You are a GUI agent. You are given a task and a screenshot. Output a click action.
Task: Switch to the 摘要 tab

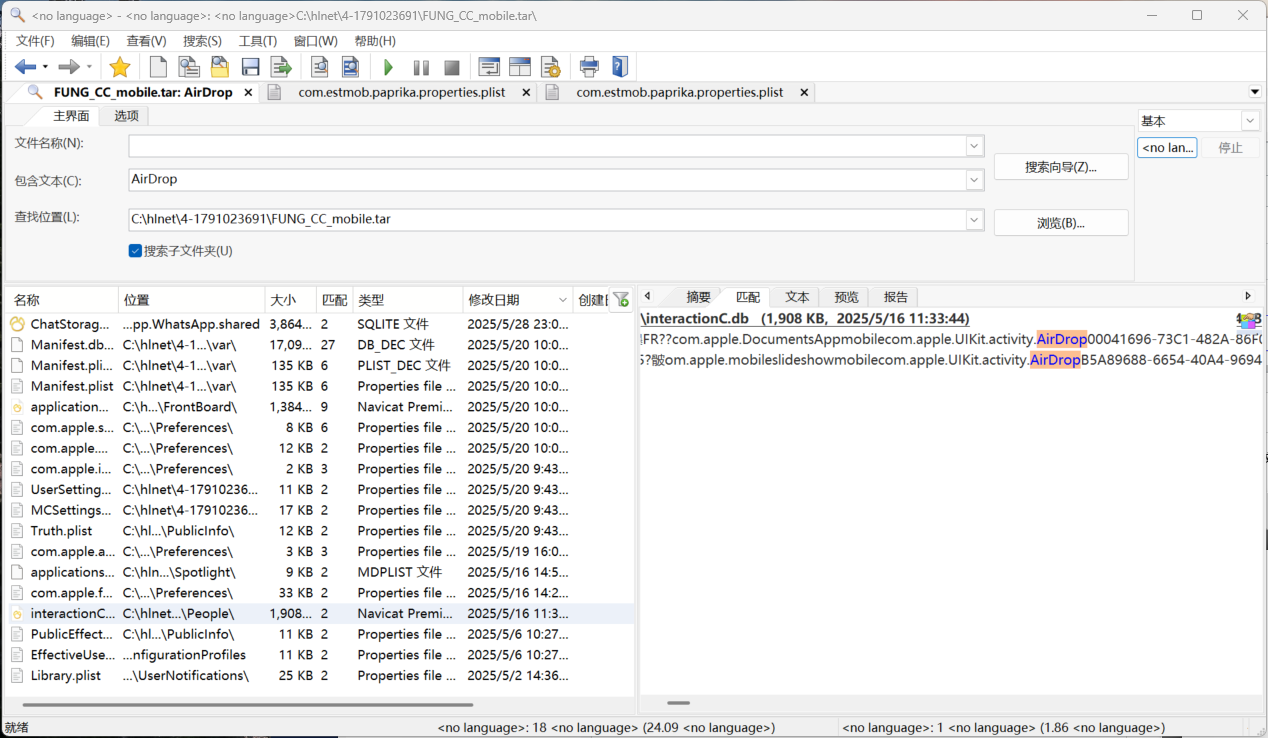pos(698,297)
